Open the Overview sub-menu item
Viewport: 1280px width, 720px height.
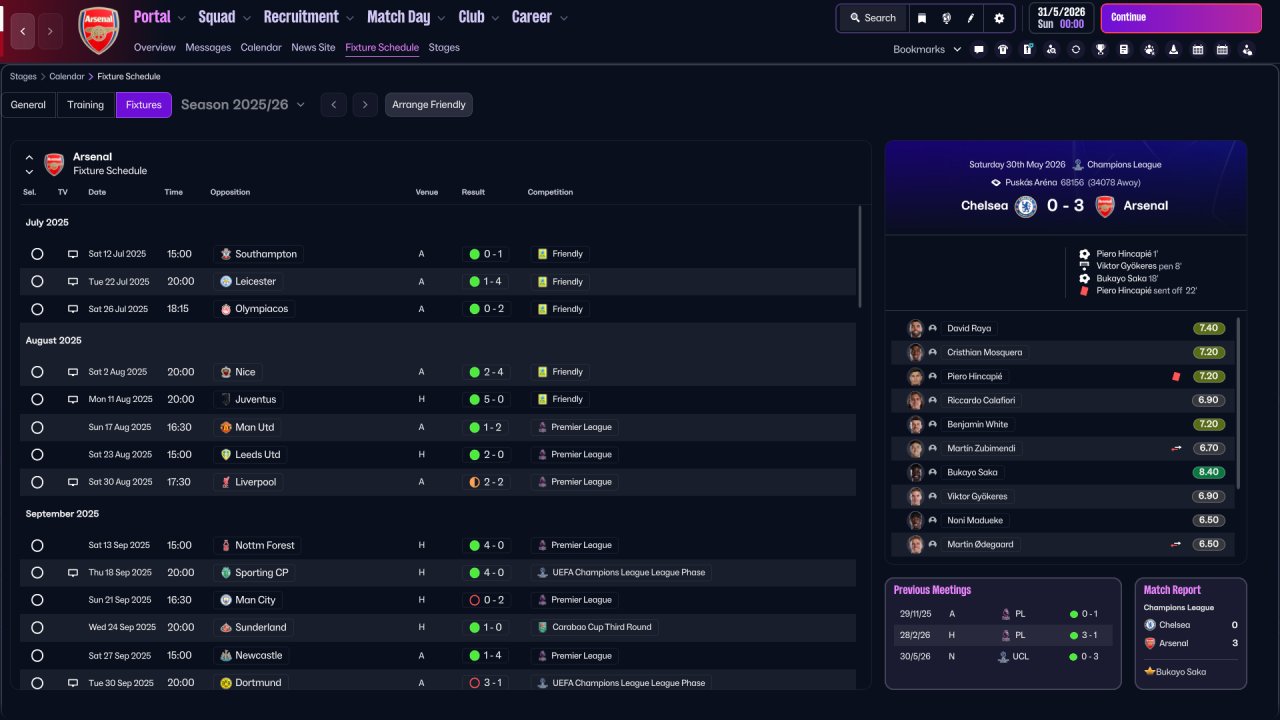click(154, 47)
